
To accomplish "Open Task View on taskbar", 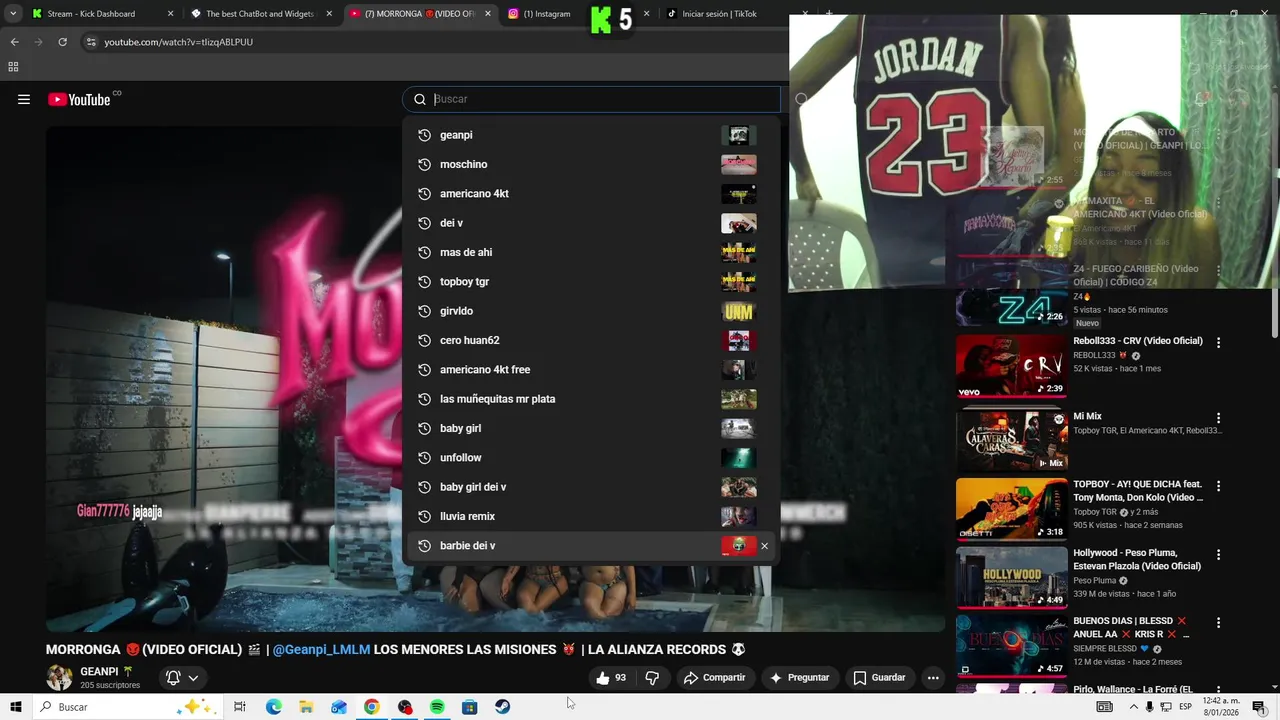I will [x=240, y=707].
